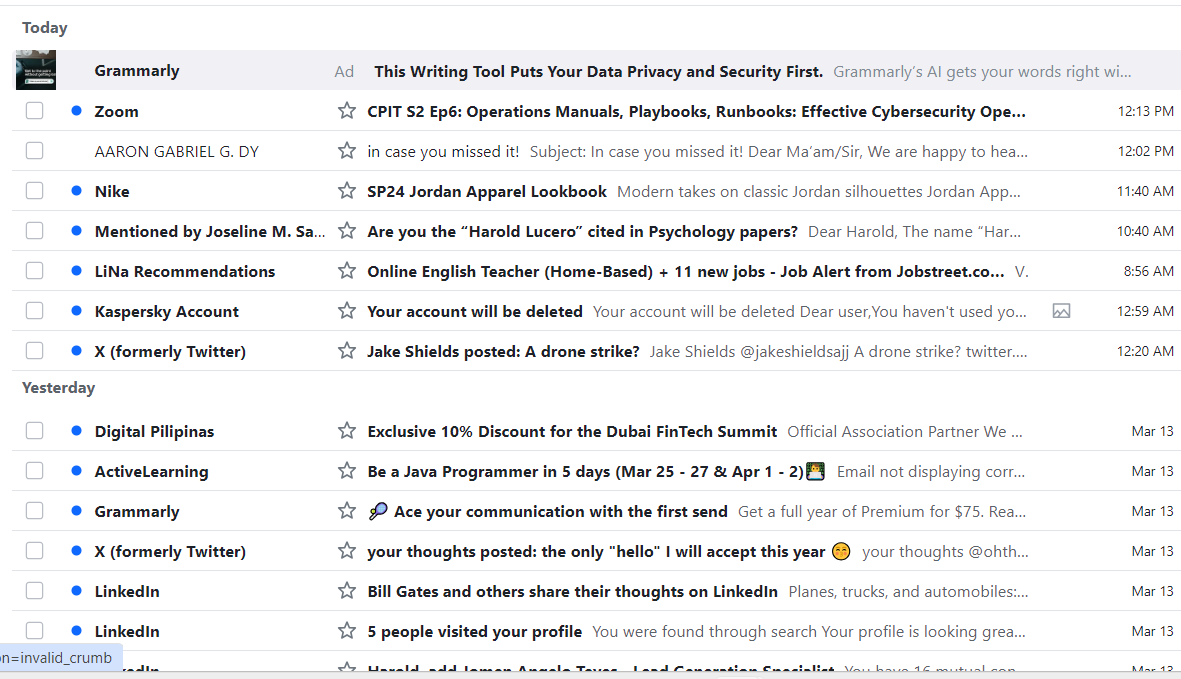Viewport: 1181px width, 679px height.
Task: Star the Zoom CPIT S2 Ep6 email
Action: click(347, 111)
